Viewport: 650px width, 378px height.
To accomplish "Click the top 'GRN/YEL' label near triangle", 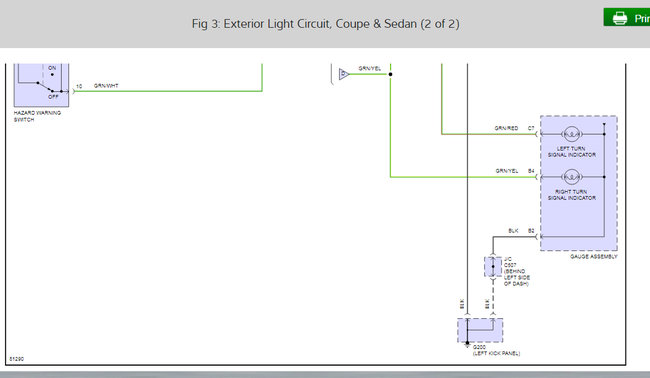I will pyautogui.click(x=370, y=68).
